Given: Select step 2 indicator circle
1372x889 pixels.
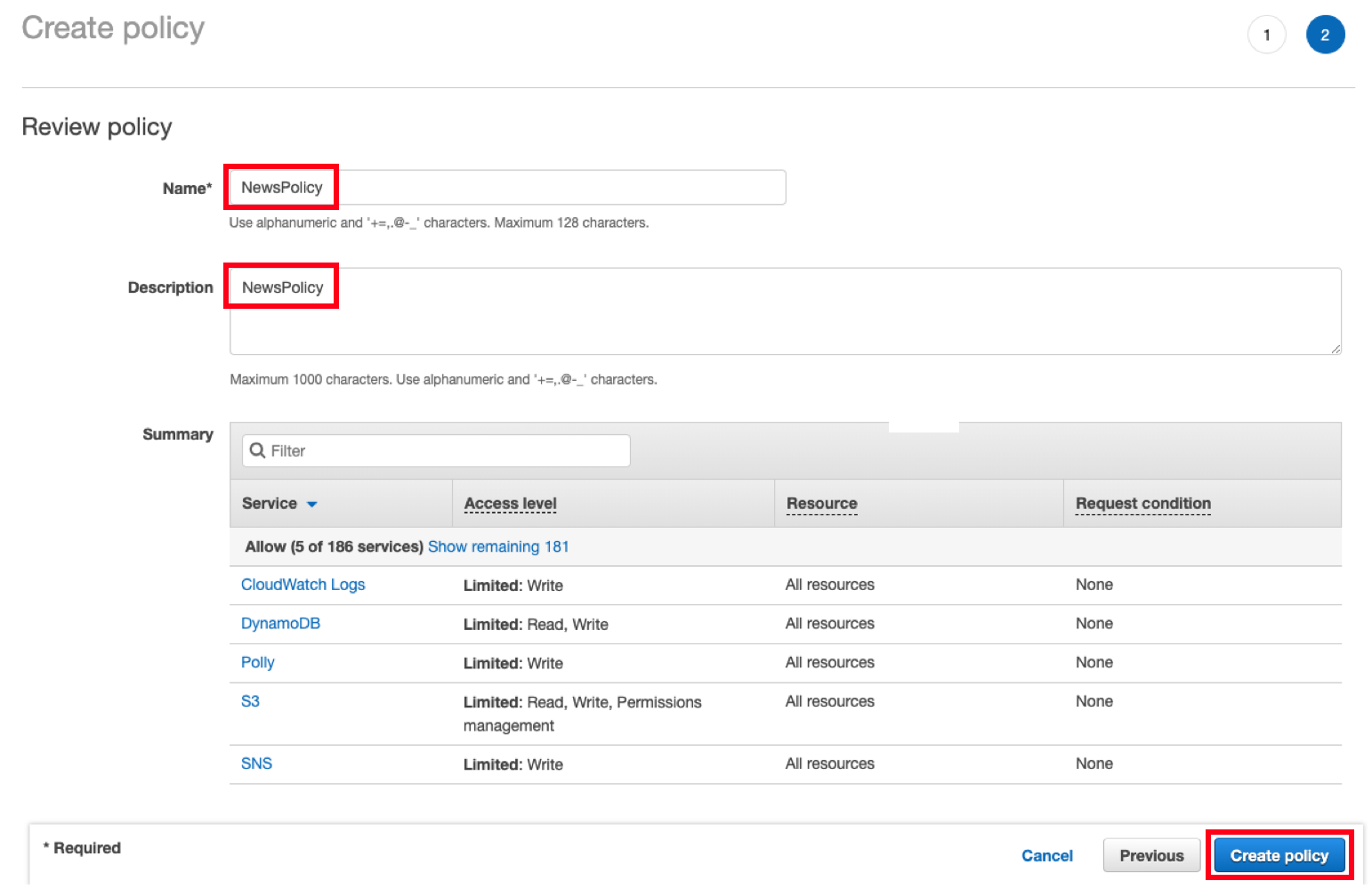Looking at the screenshot, I should 1325,36.
